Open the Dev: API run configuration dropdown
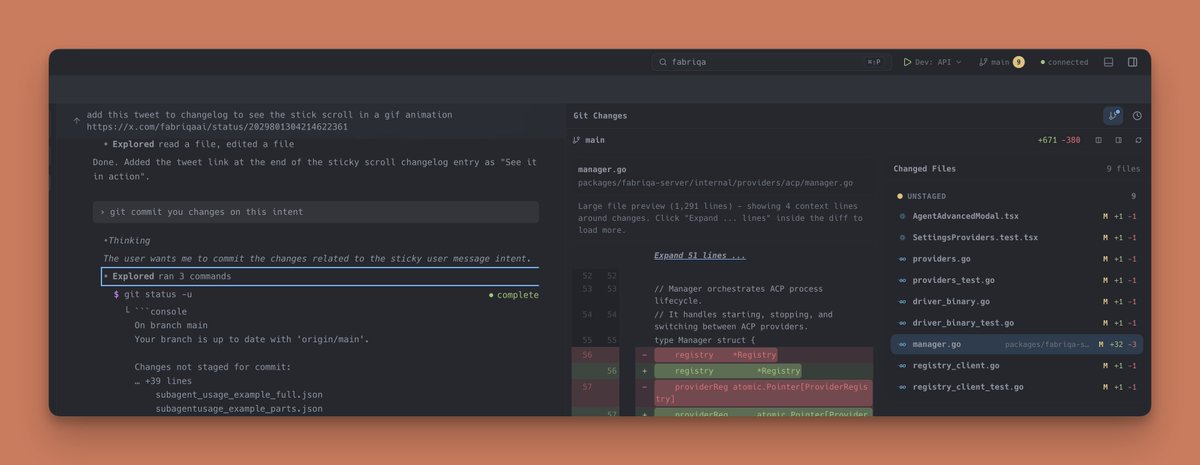This screenshot has width=1200, height=465. coord(932,62)
